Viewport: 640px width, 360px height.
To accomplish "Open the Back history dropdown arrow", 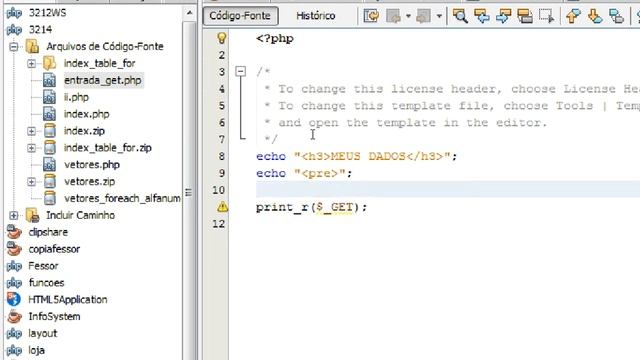I will point(408,16).
